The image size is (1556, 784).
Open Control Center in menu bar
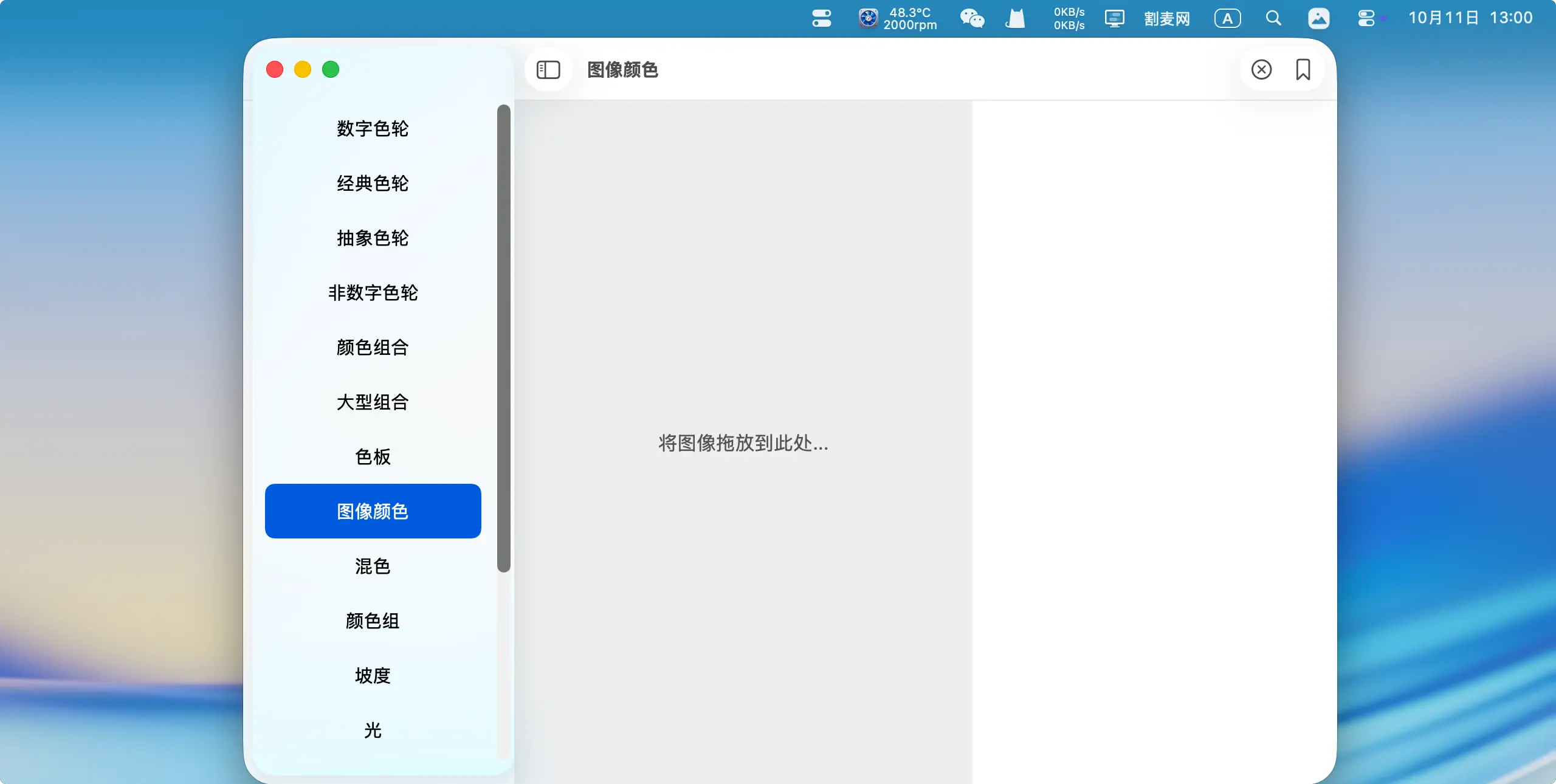pos(1366,18)
